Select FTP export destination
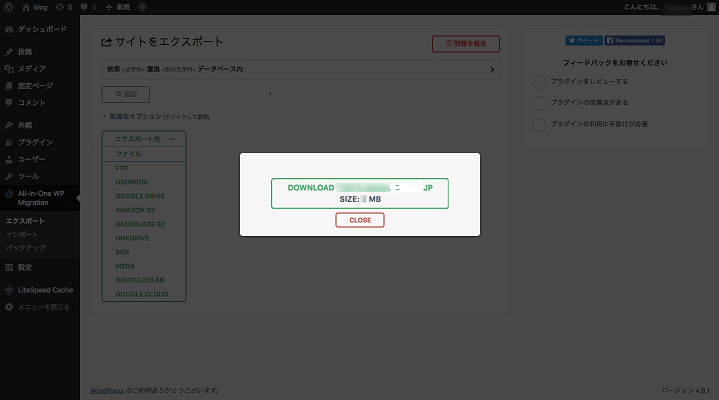The width and height of the screenshot is (719, 400). coord(122,168)
